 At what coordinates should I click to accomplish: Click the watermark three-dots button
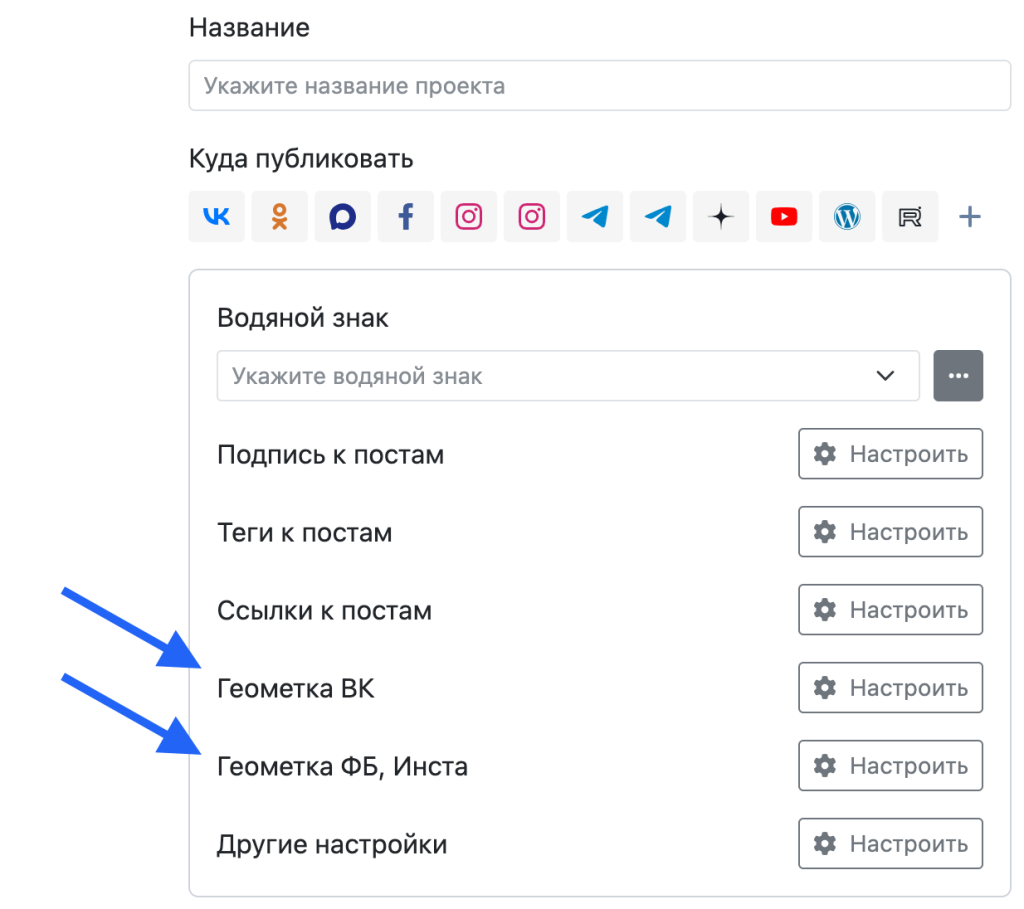coord(958,376)
